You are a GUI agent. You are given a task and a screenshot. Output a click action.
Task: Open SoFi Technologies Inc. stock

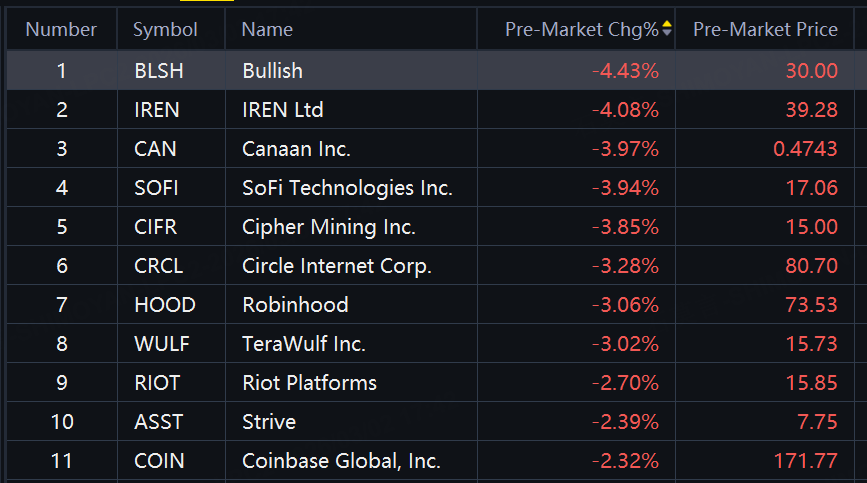(x=347, y=188)
